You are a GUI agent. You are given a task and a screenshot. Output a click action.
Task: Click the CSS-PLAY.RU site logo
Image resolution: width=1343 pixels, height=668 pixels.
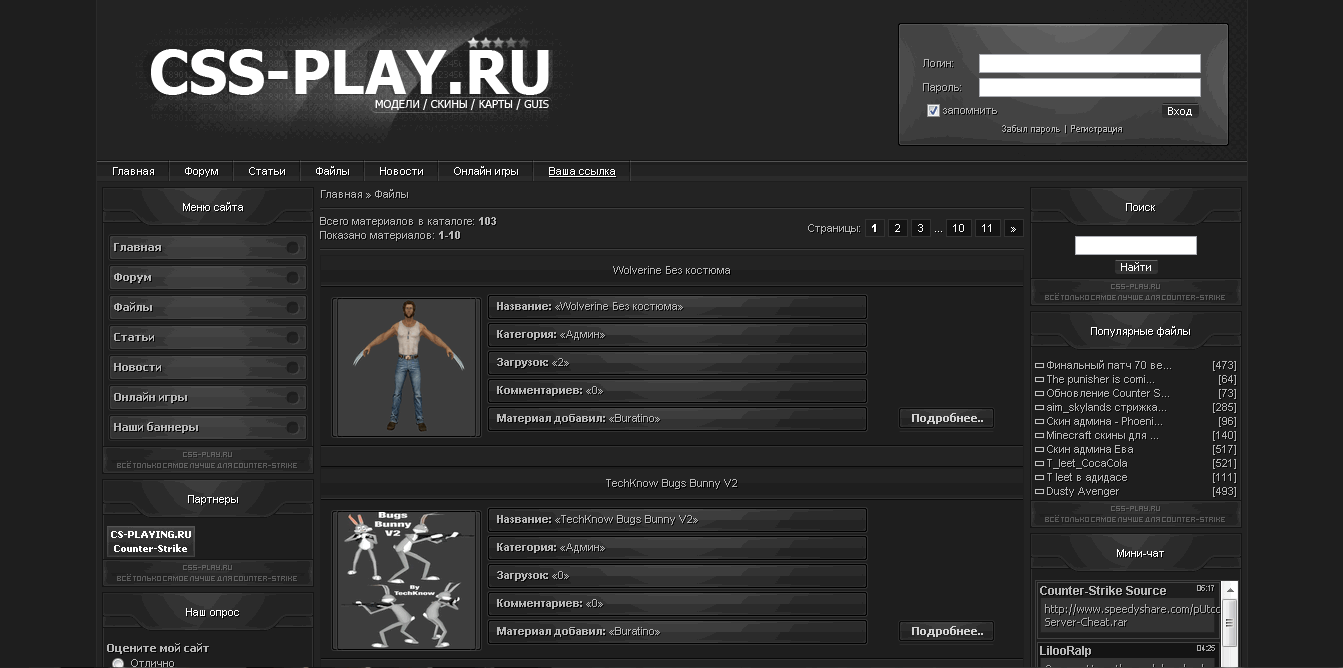click(x=350, y=74)
